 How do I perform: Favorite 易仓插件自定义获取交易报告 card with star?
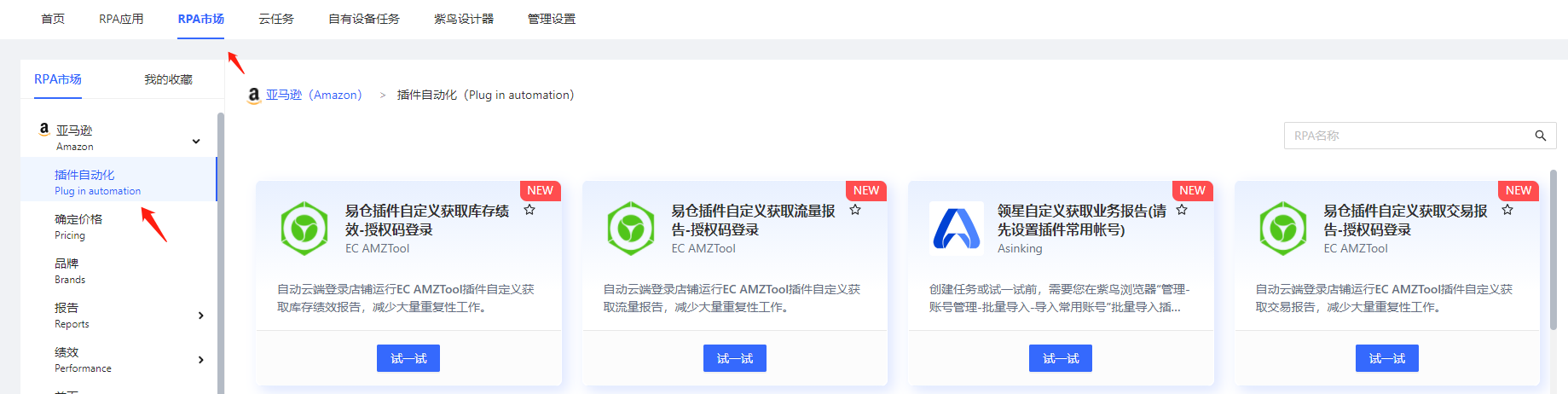click(1507, 210)
